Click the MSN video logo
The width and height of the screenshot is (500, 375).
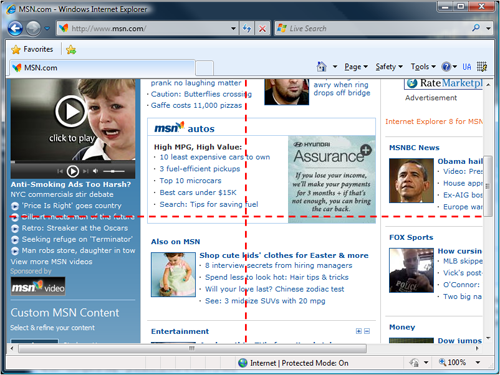(x=38, y=286)
